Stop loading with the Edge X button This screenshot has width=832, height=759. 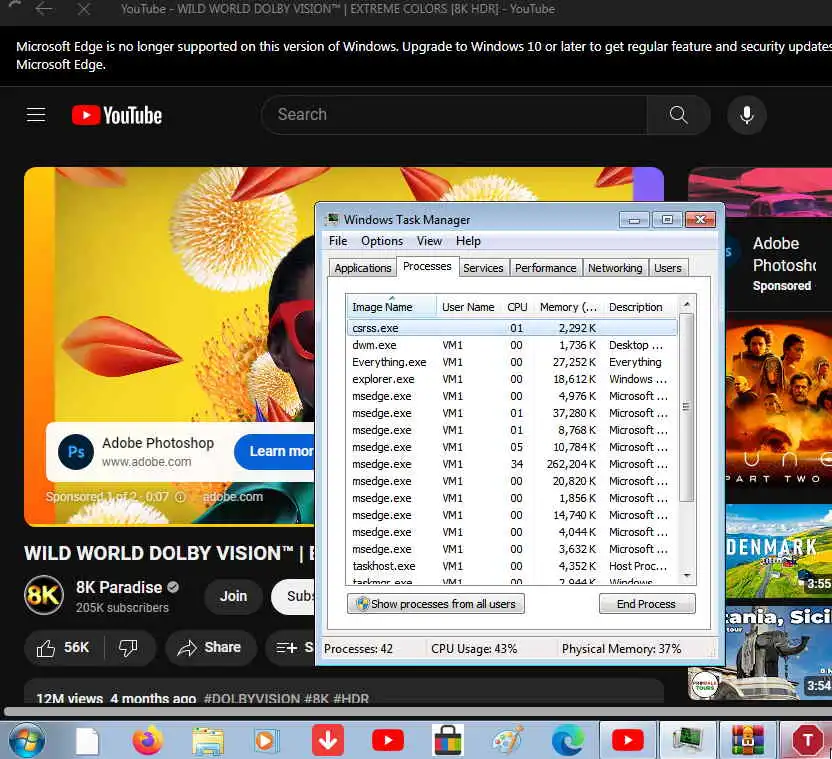coord(83,8)
